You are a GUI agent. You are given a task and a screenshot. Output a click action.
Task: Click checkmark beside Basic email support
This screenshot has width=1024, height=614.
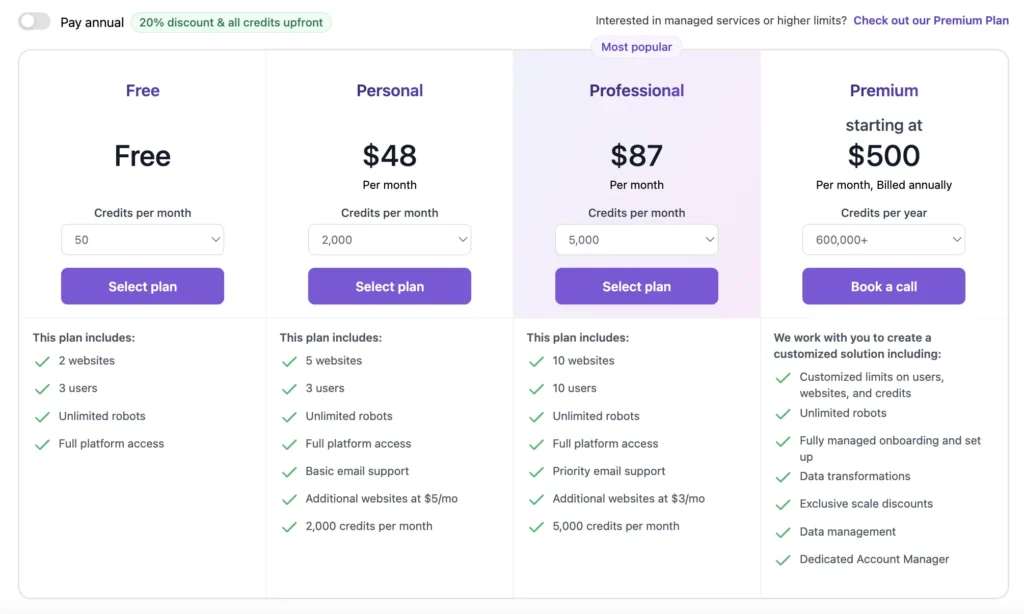coord(289,472)
